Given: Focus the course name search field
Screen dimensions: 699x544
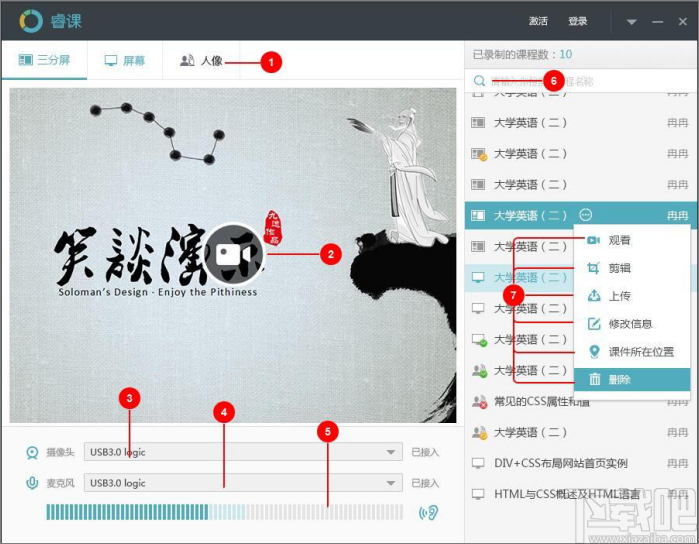Looking at the screenshot, I should (x=580, y=81).
